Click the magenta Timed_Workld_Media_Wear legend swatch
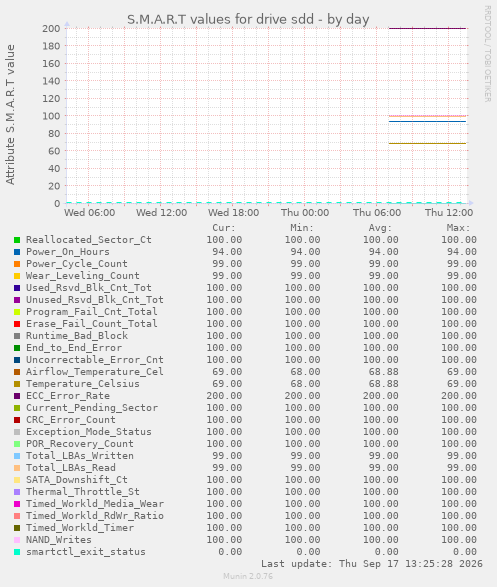This screenshot has width=497, height=587. click(17, 504)
